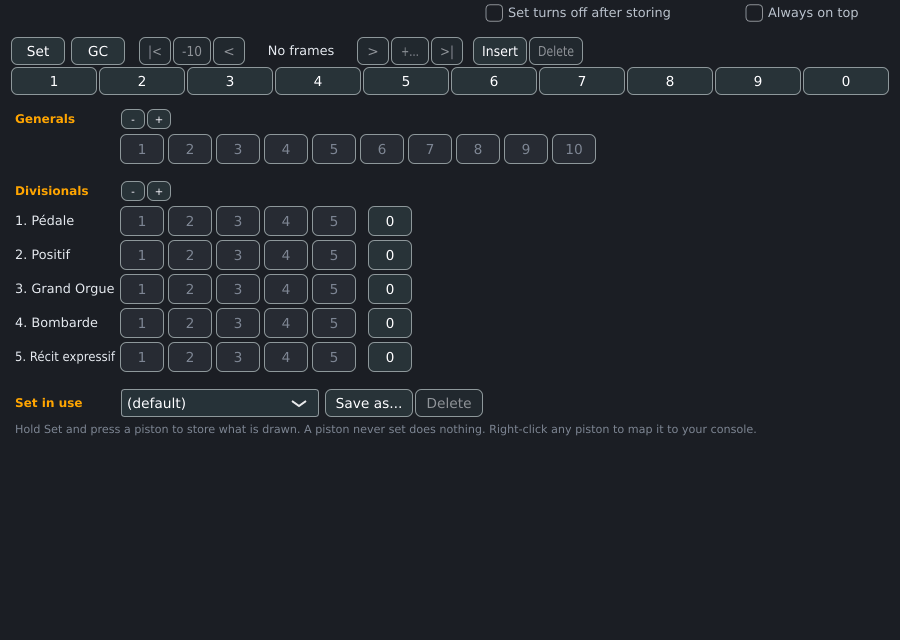Click Positif cancel 0 button
Viewport: 900px width, 640px height.
[390, 255]
